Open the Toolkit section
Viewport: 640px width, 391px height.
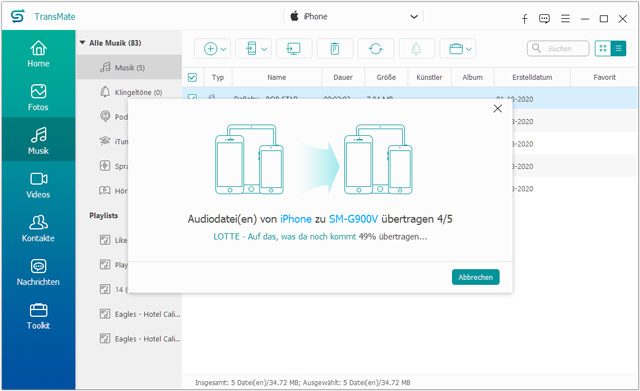click(38, 316)
